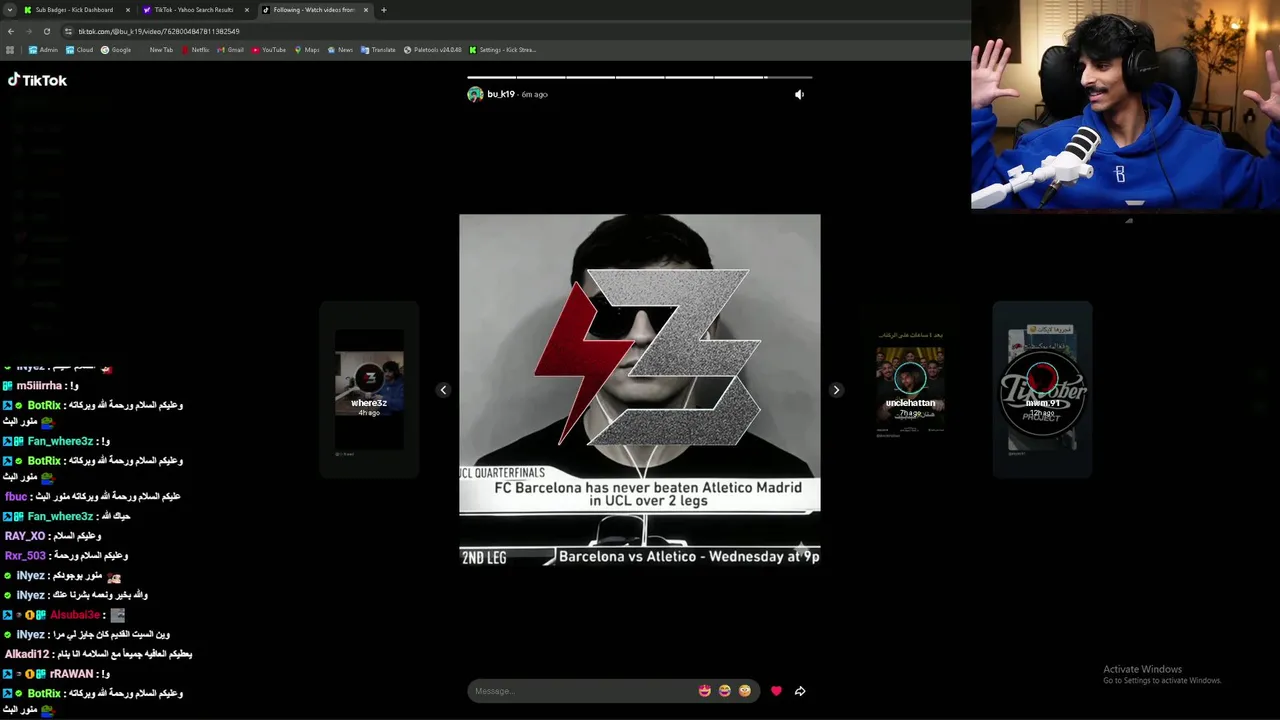The width and height of the screenshot is (1280, 720).
Task: Open the mwm.91 story thumbnail
Action: (1042, 390)
